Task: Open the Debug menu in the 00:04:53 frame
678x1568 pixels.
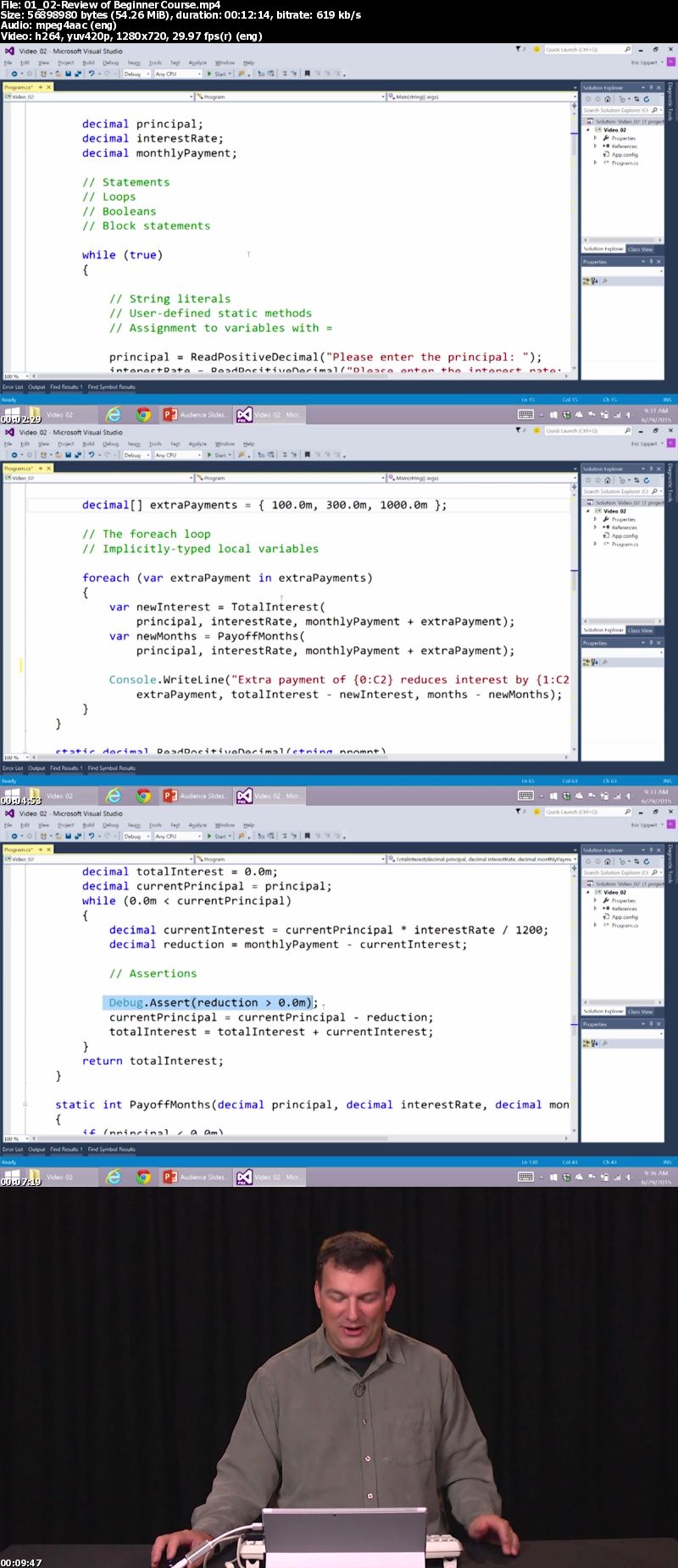Action: [111, 444]
